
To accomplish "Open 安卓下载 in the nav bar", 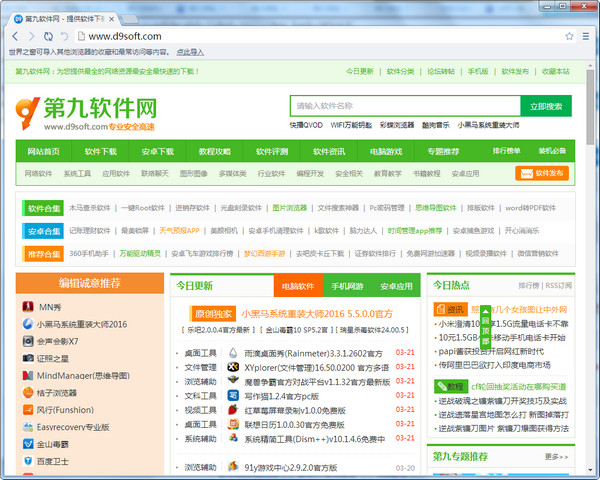I will pos(158,151).
